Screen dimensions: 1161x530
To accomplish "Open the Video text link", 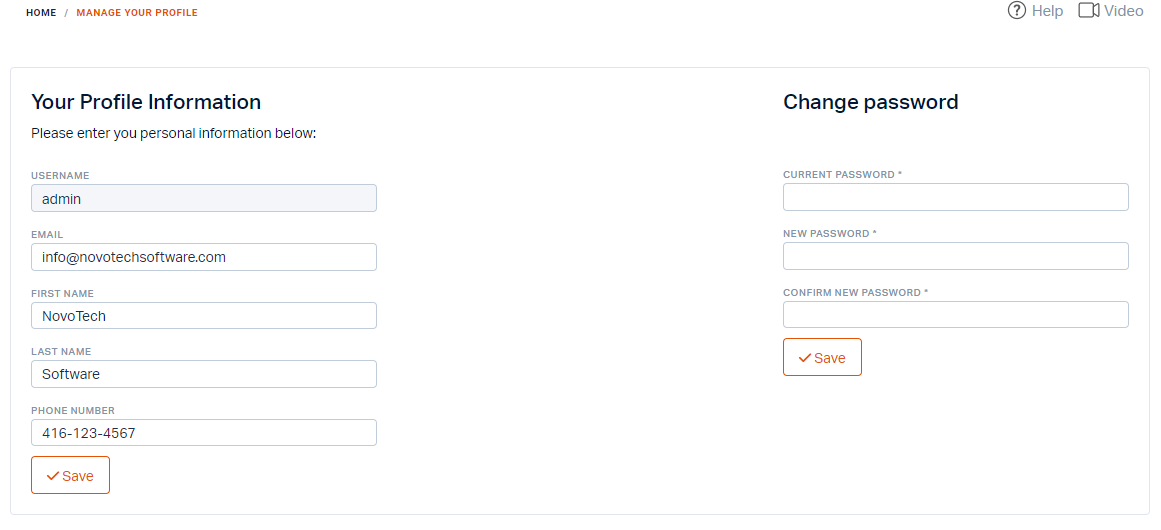I will coord(1123,10).
